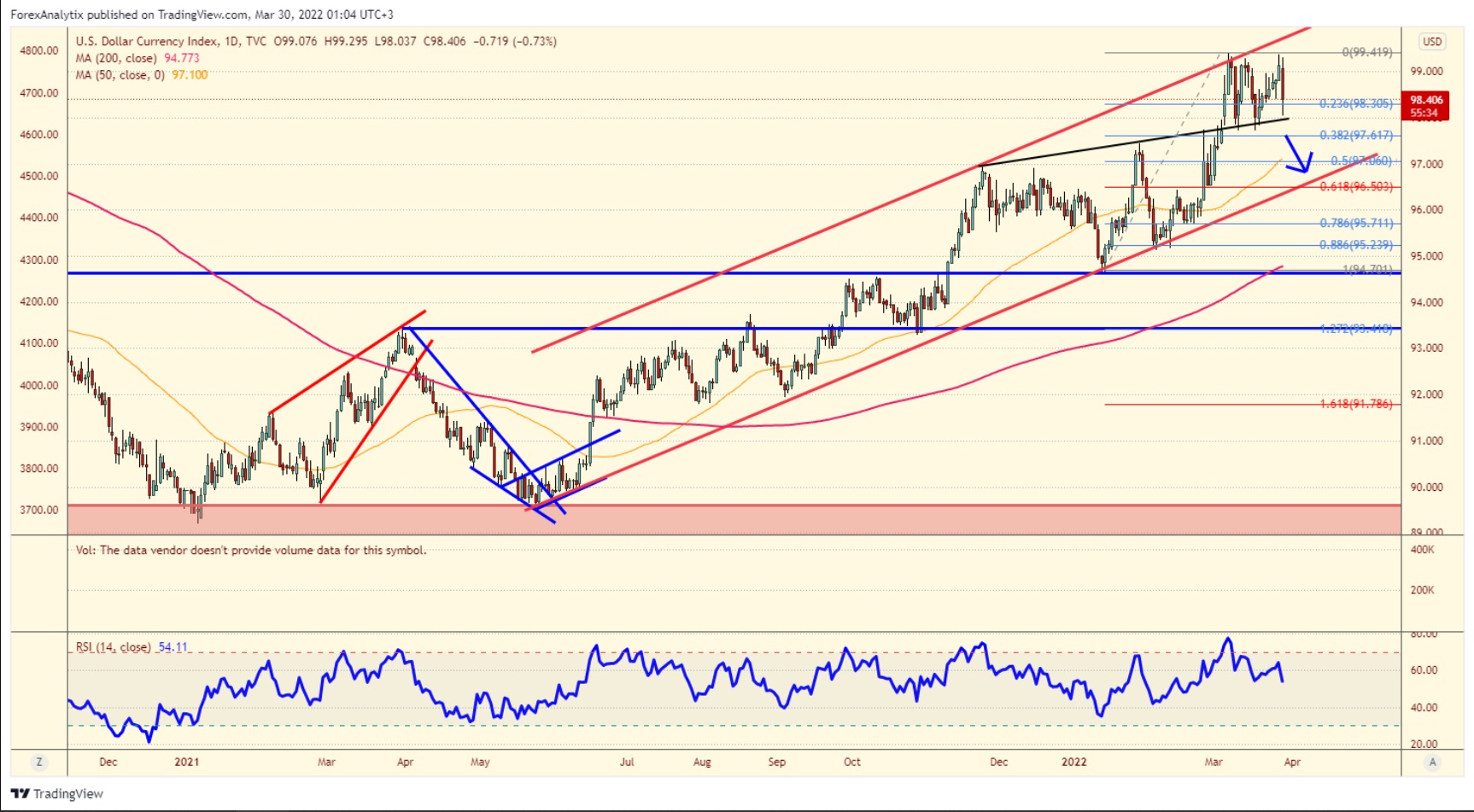Image resolution: width=1474 pixels, height=812 pixels.
Task: Click the MA 200 value 94.773
Action: click(x=182, y=58)
